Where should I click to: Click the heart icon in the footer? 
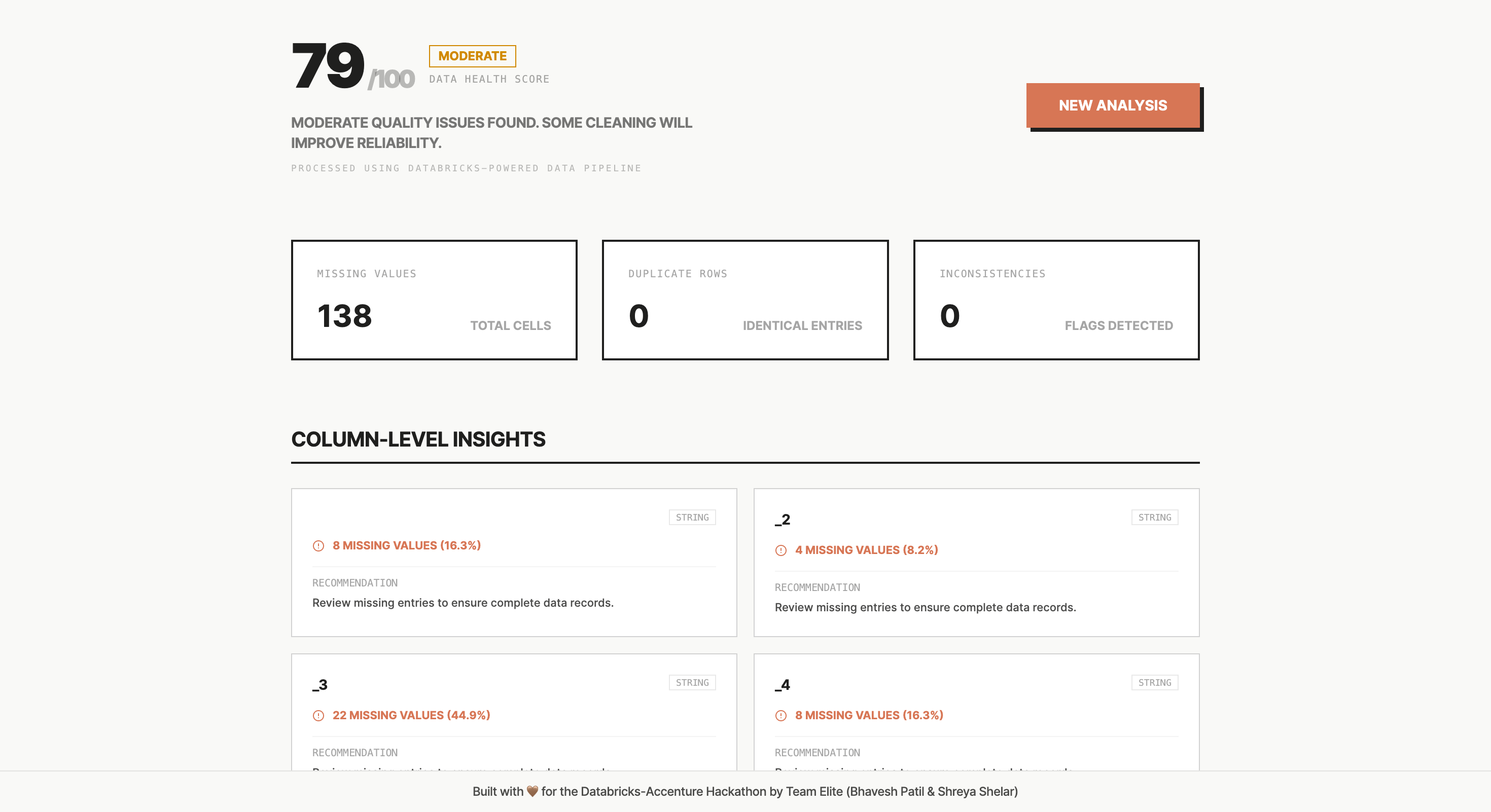tap(532, 791)
